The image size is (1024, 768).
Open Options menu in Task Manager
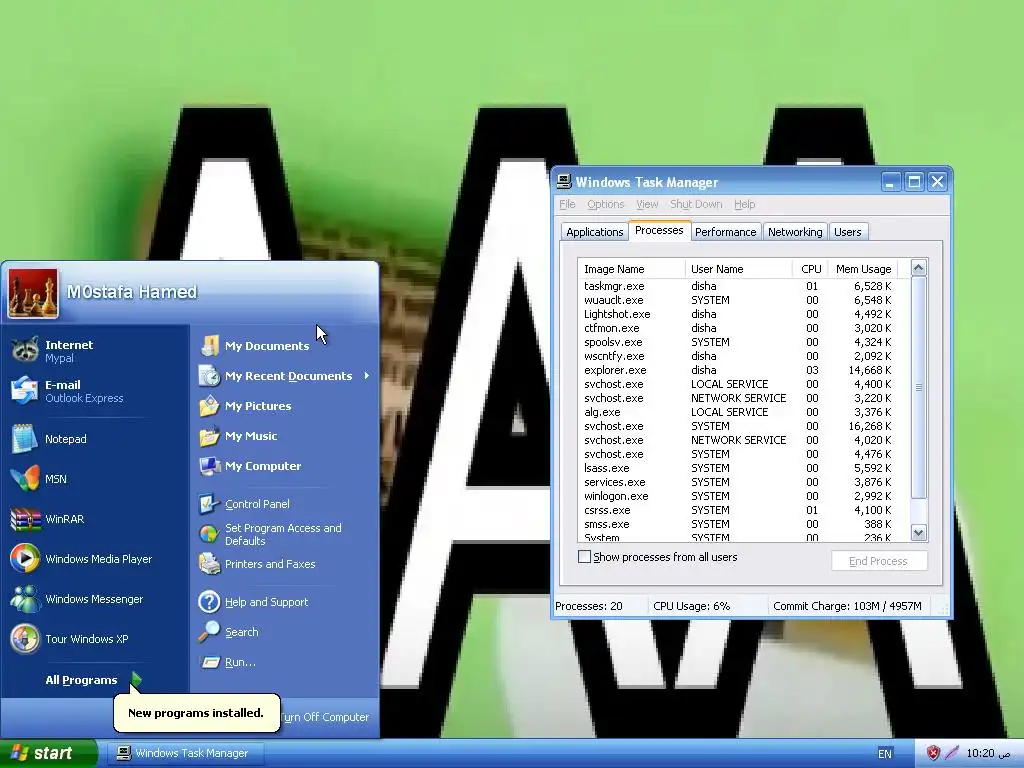605,204
